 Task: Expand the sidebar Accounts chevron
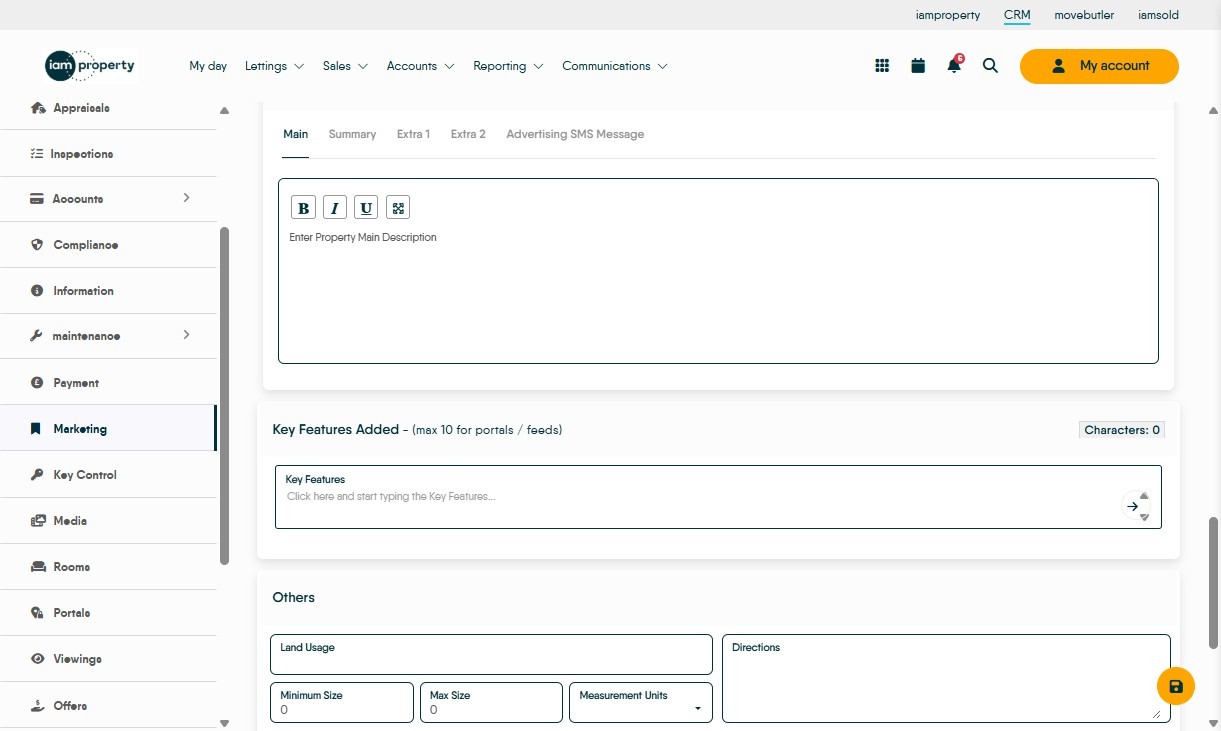[x=186, y=198]
